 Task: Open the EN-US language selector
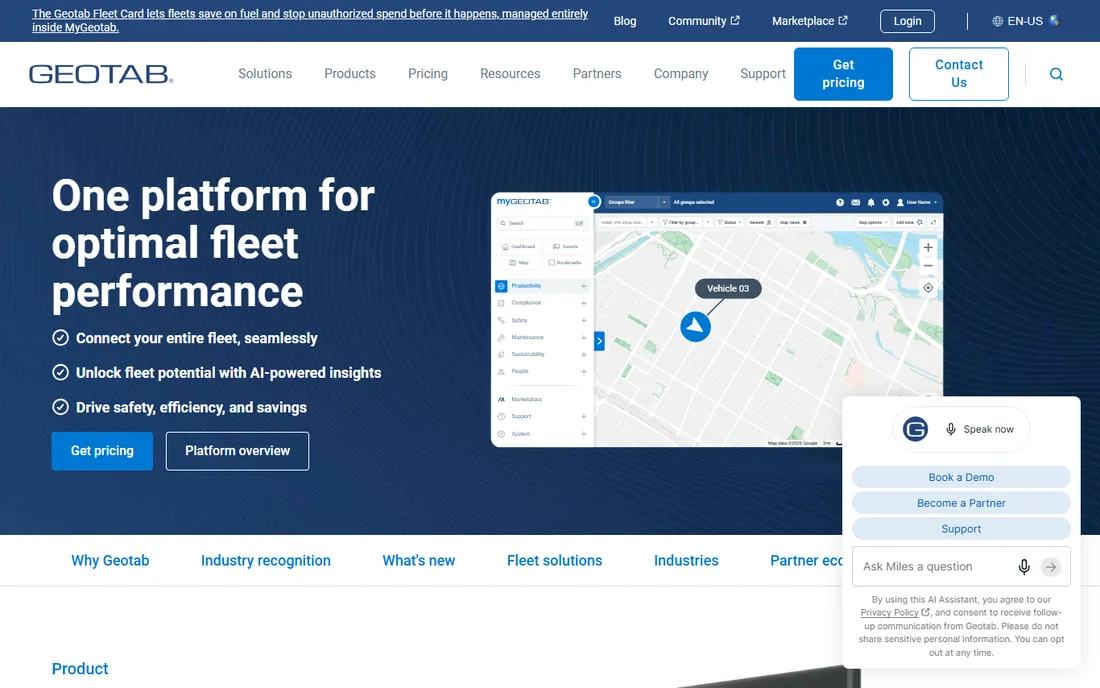[x=1025, y=21]
